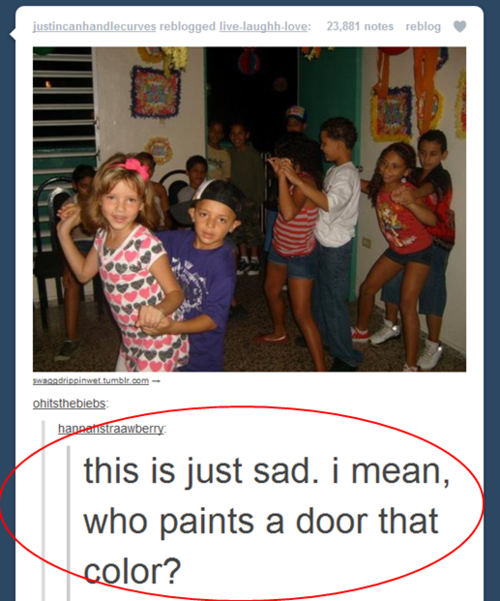Click the quote indent bar beside hannahstraawberry
The height and width of the screenshot is (601, 500).
pos(43,510)
